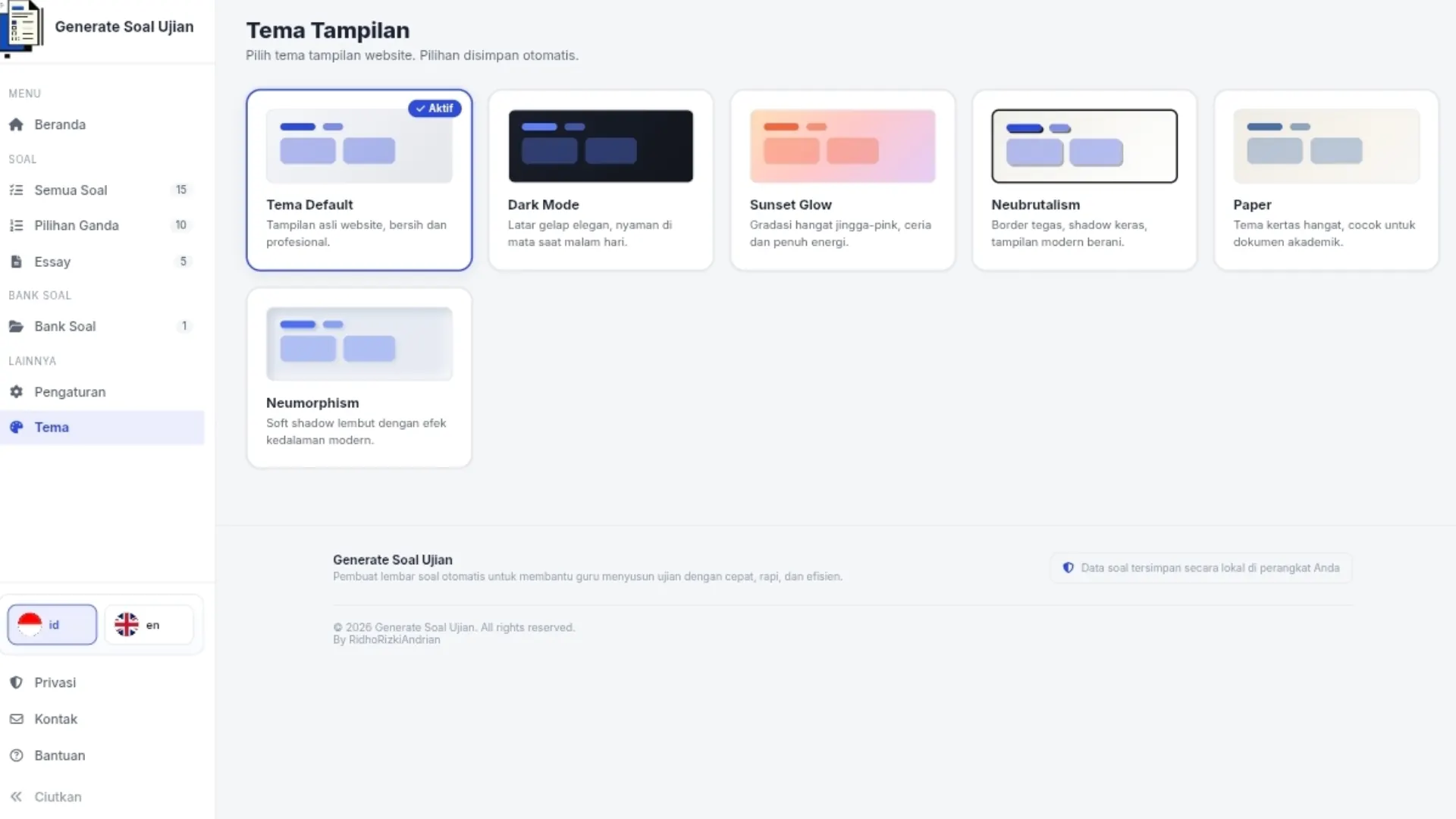Click the shield icon in footer notice

(x=1068, y=568)
